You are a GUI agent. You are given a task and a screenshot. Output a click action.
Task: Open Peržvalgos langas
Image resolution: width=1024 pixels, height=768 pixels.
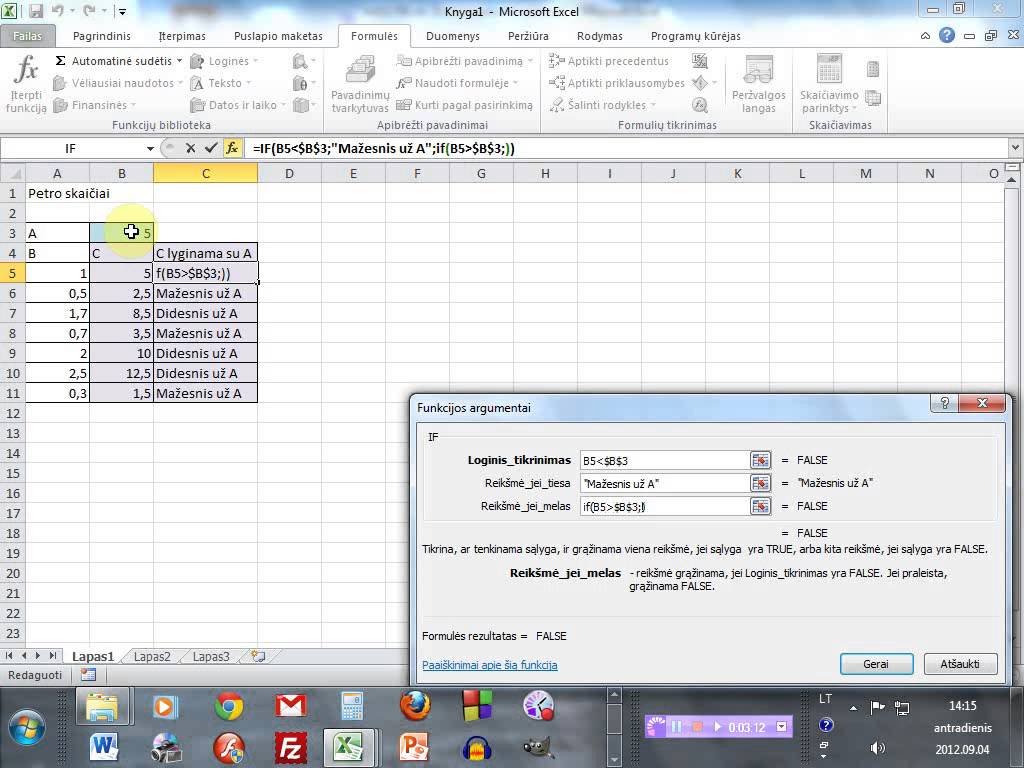(758, 84)
